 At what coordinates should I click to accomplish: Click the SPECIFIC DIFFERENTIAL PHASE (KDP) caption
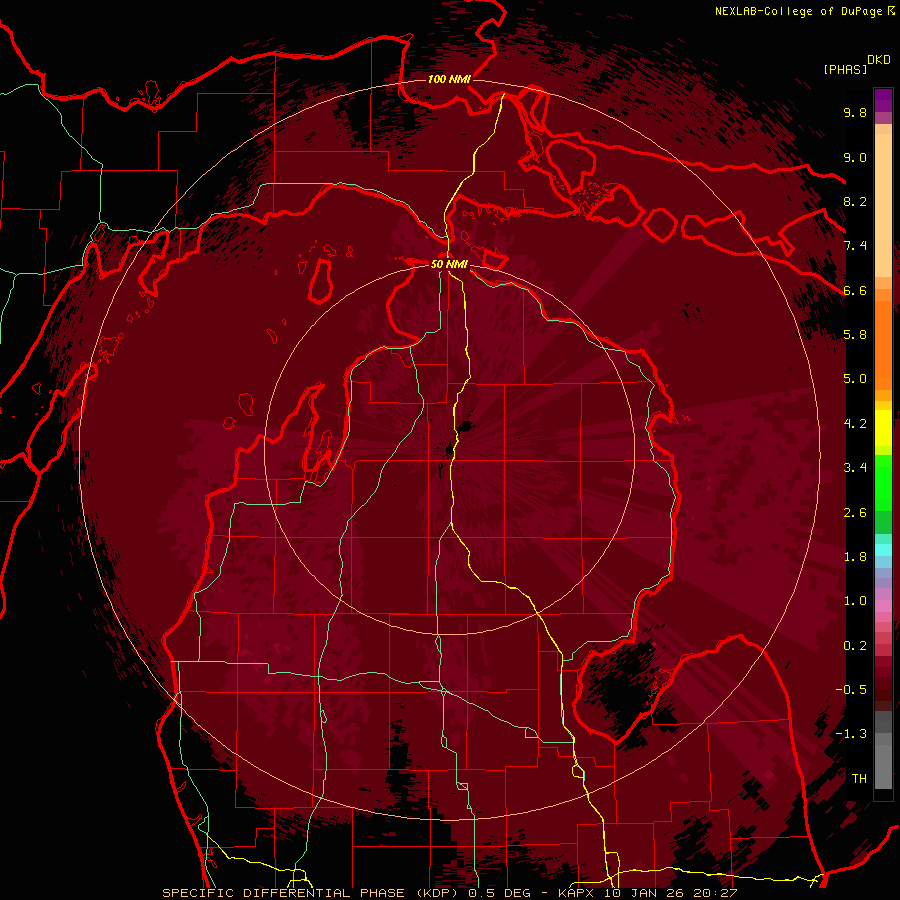312,893
